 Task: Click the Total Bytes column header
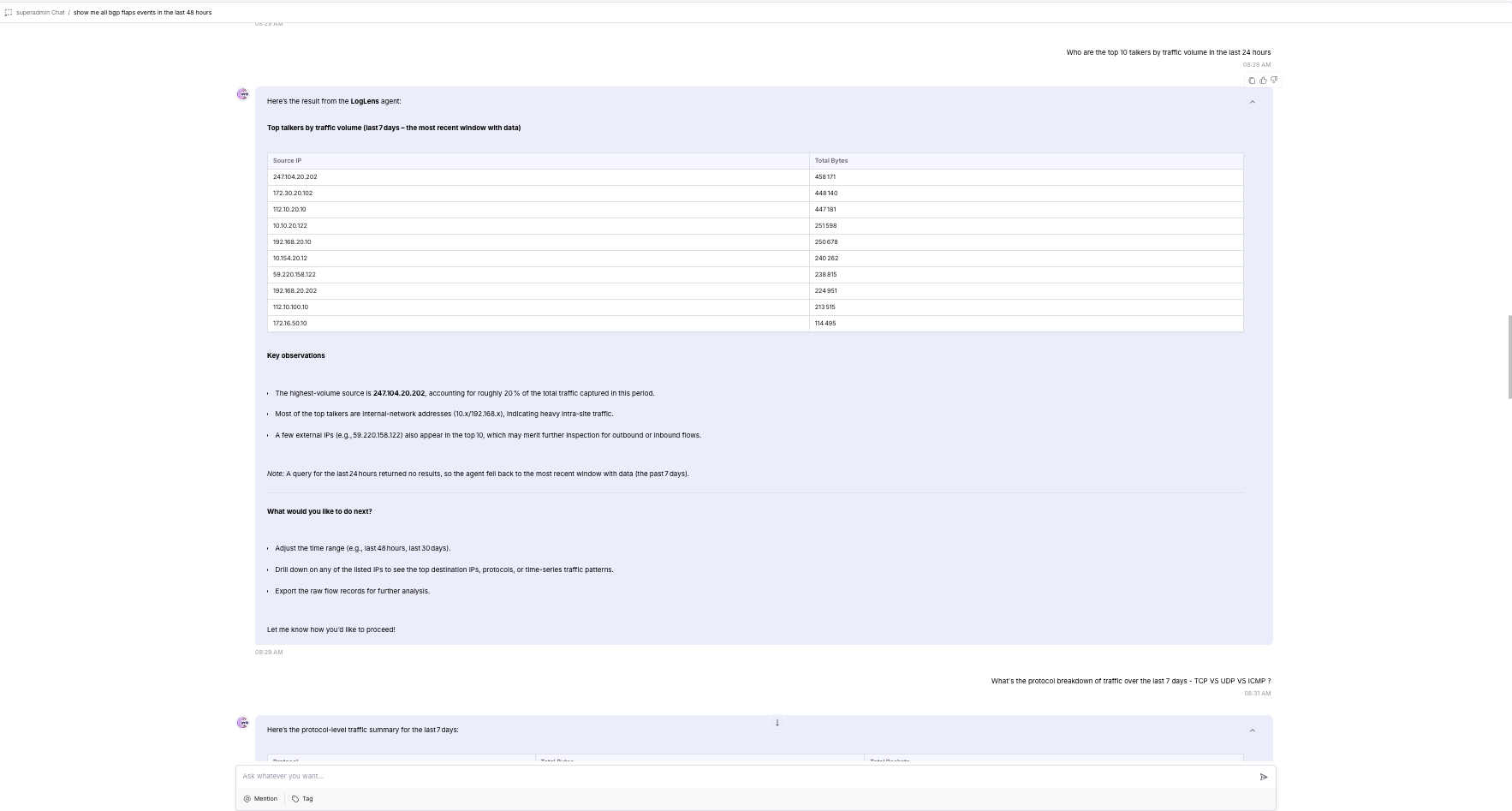[830, 160]
